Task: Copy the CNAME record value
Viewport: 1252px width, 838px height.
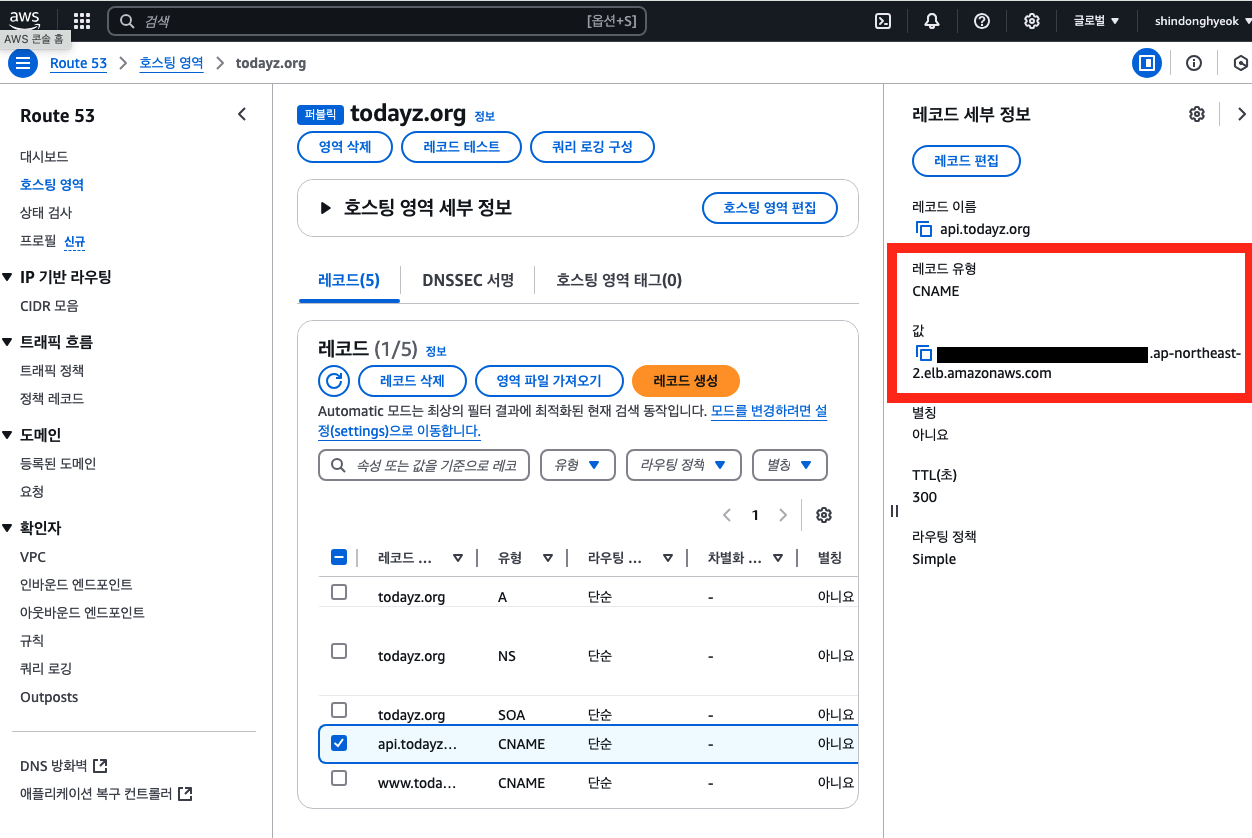Action: pos(924,354)
